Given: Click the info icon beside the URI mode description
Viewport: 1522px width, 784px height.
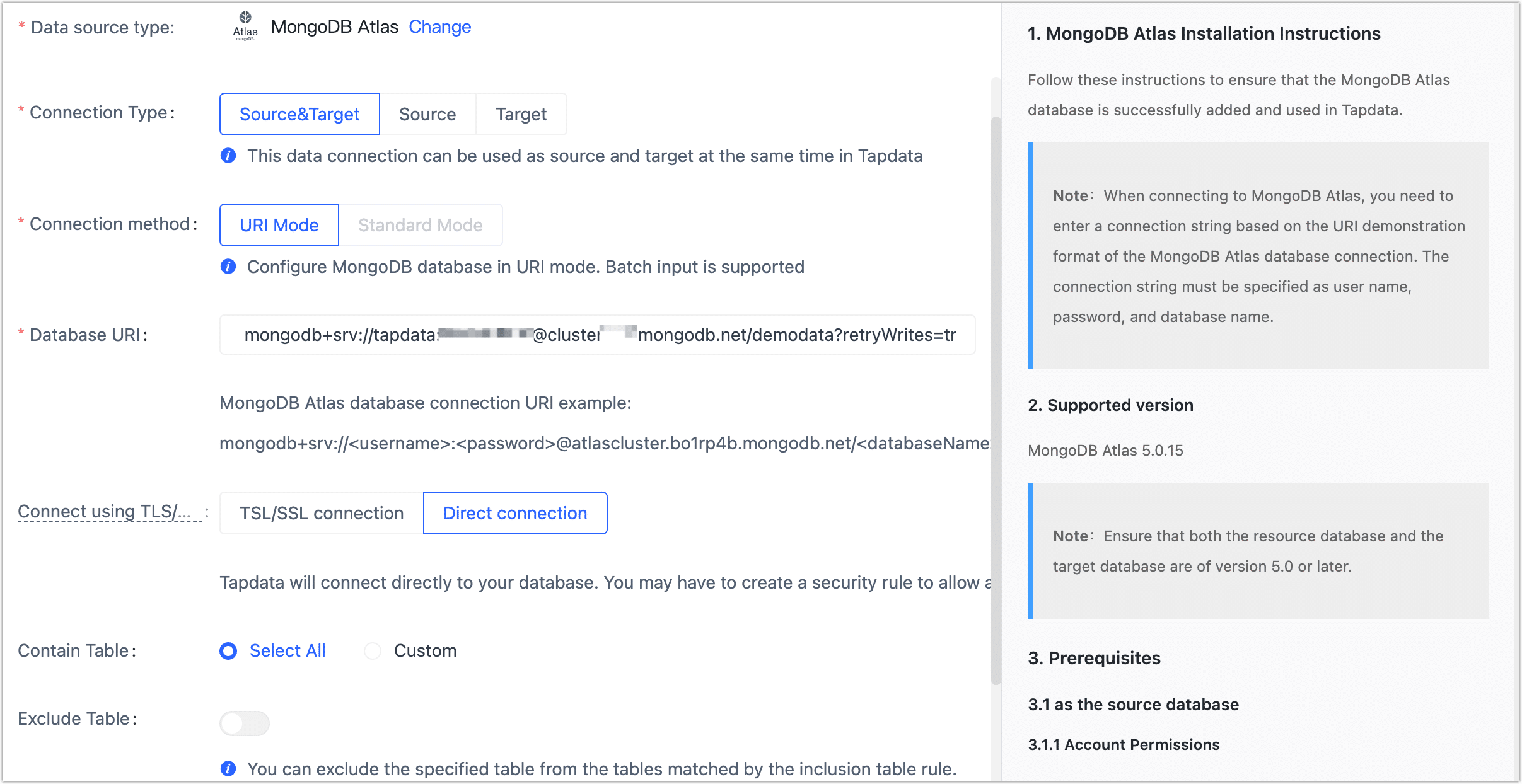Looking at the screenshot, I should [228, 266].
